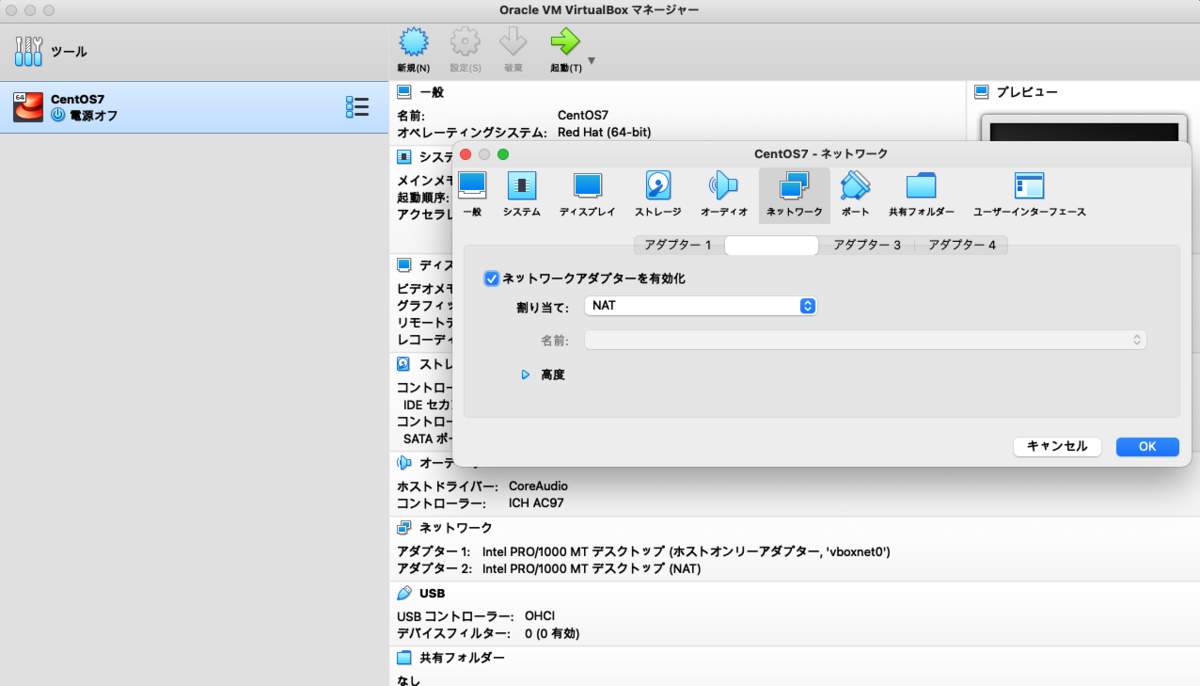Click the ICH AC97 controller text
This screenshot has height=686, width=1200.
(x=536, y=503)
